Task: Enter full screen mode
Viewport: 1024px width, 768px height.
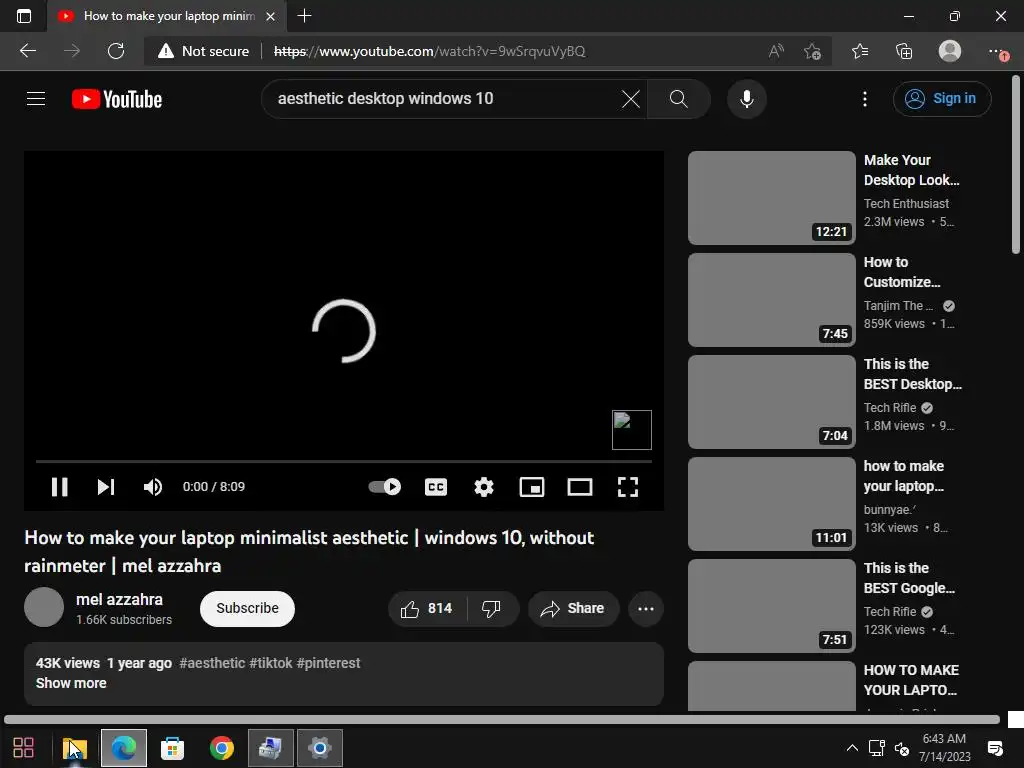Action: (628, 487)
